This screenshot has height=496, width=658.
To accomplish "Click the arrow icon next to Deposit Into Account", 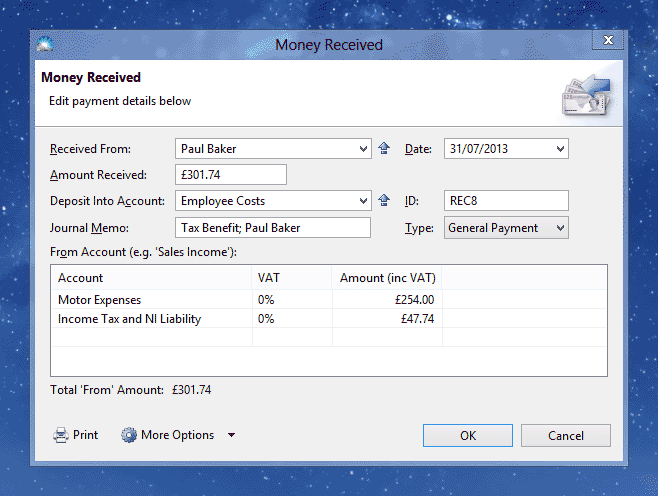I will tap(384, 200).
